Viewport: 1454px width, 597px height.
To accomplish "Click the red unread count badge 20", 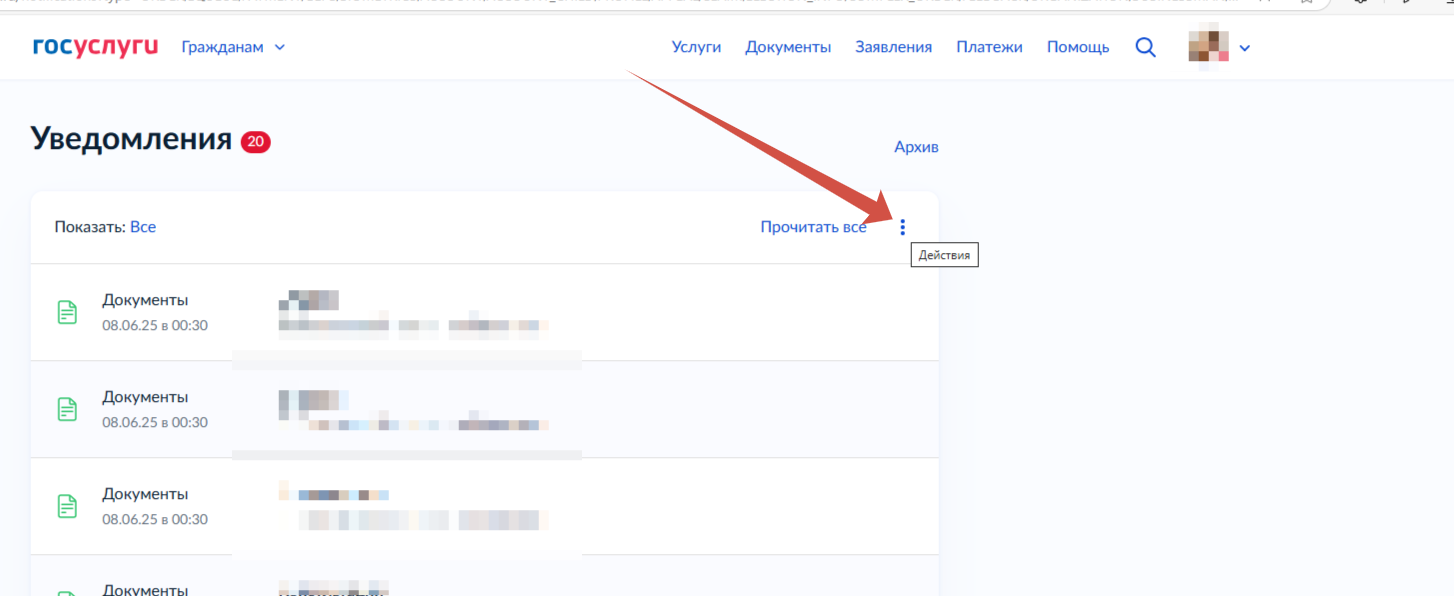I will (255, 142).
